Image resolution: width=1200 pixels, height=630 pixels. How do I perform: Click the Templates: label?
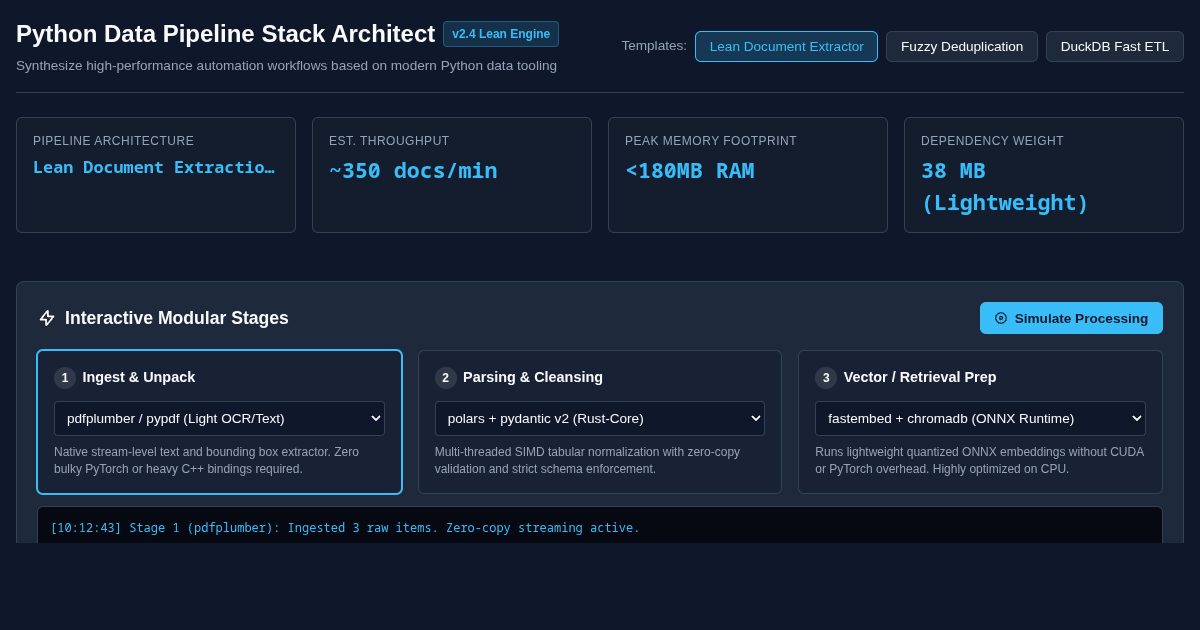coord(654,46)
